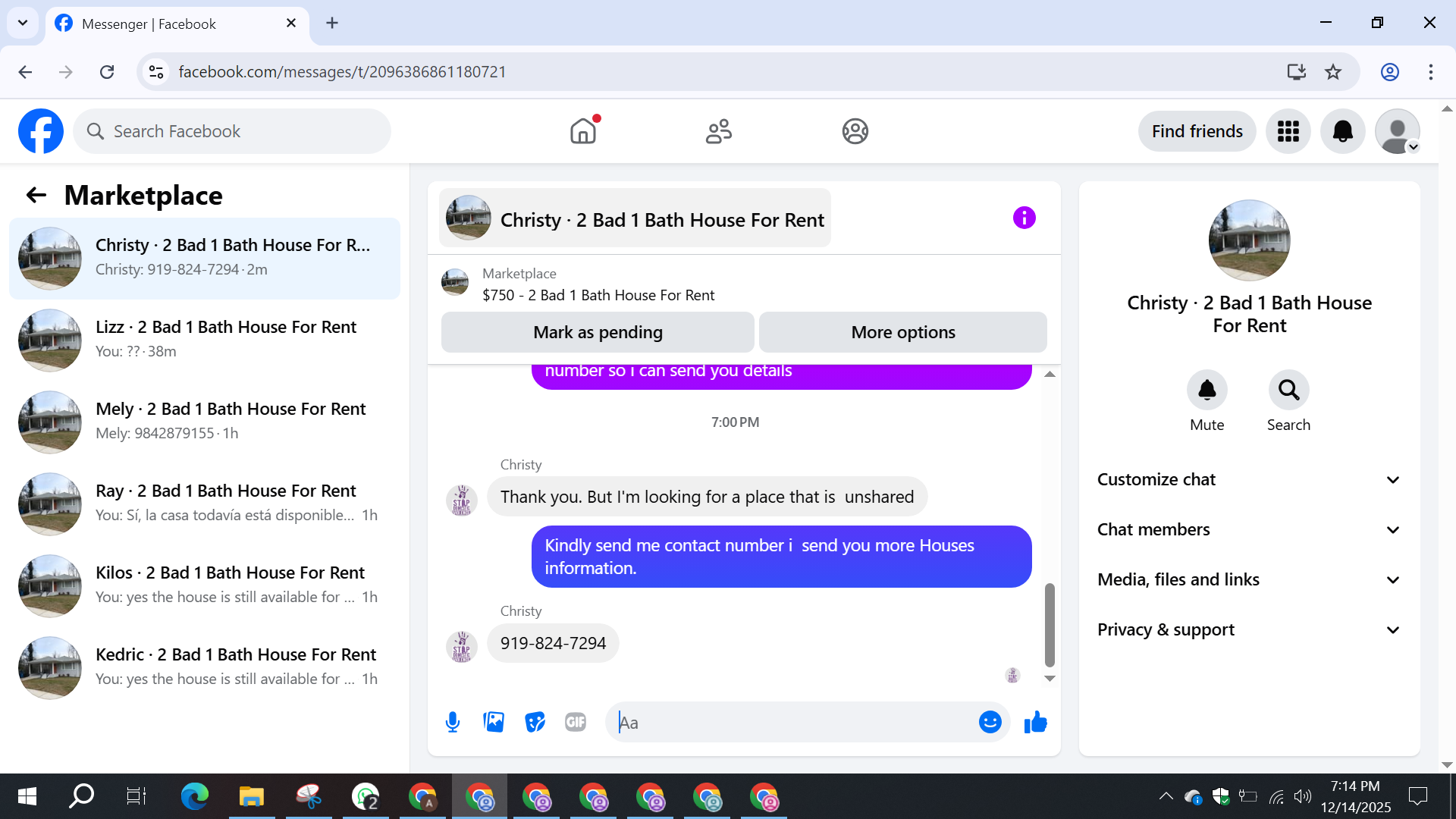Click the voice clip microphone icon

tap(453, 722)
